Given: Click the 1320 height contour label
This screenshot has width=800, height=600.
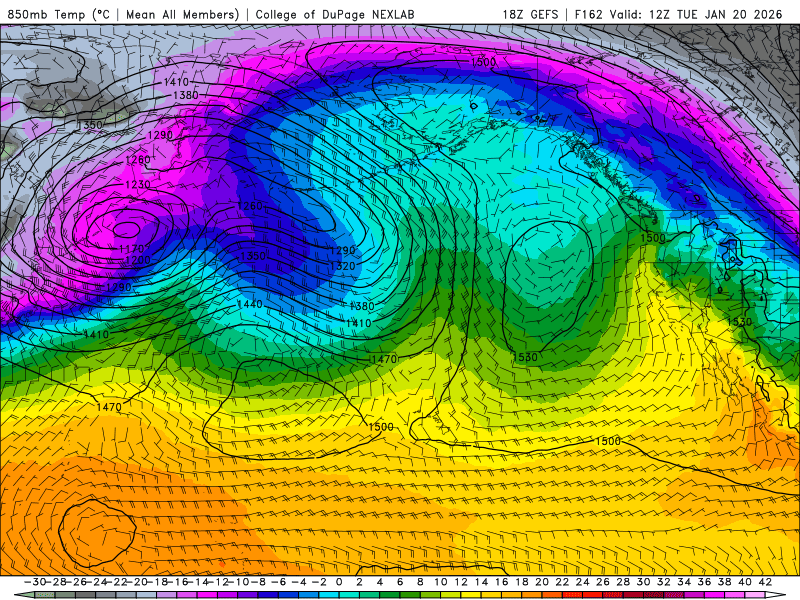Looking at the screenshot, I should (x=343, y=266).
